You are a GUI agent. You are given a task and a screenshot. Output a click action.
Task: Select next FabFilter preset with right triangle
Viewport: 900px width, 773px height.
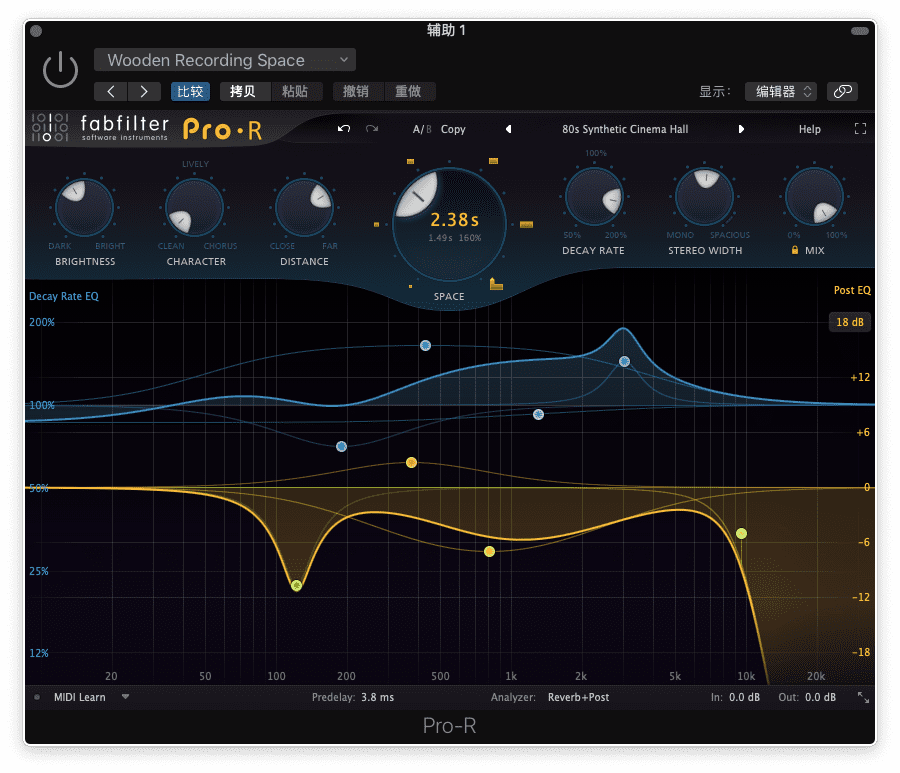tap(741, 129)
